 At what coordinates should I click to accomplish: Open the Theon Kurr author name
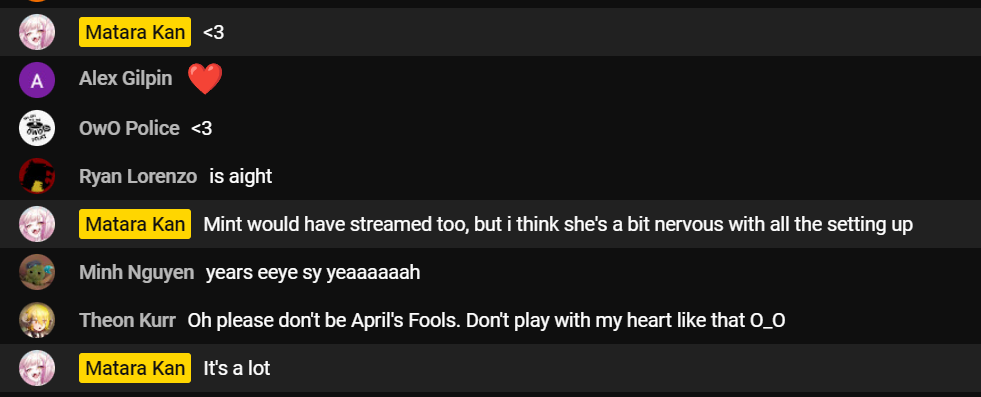[127, 320]
